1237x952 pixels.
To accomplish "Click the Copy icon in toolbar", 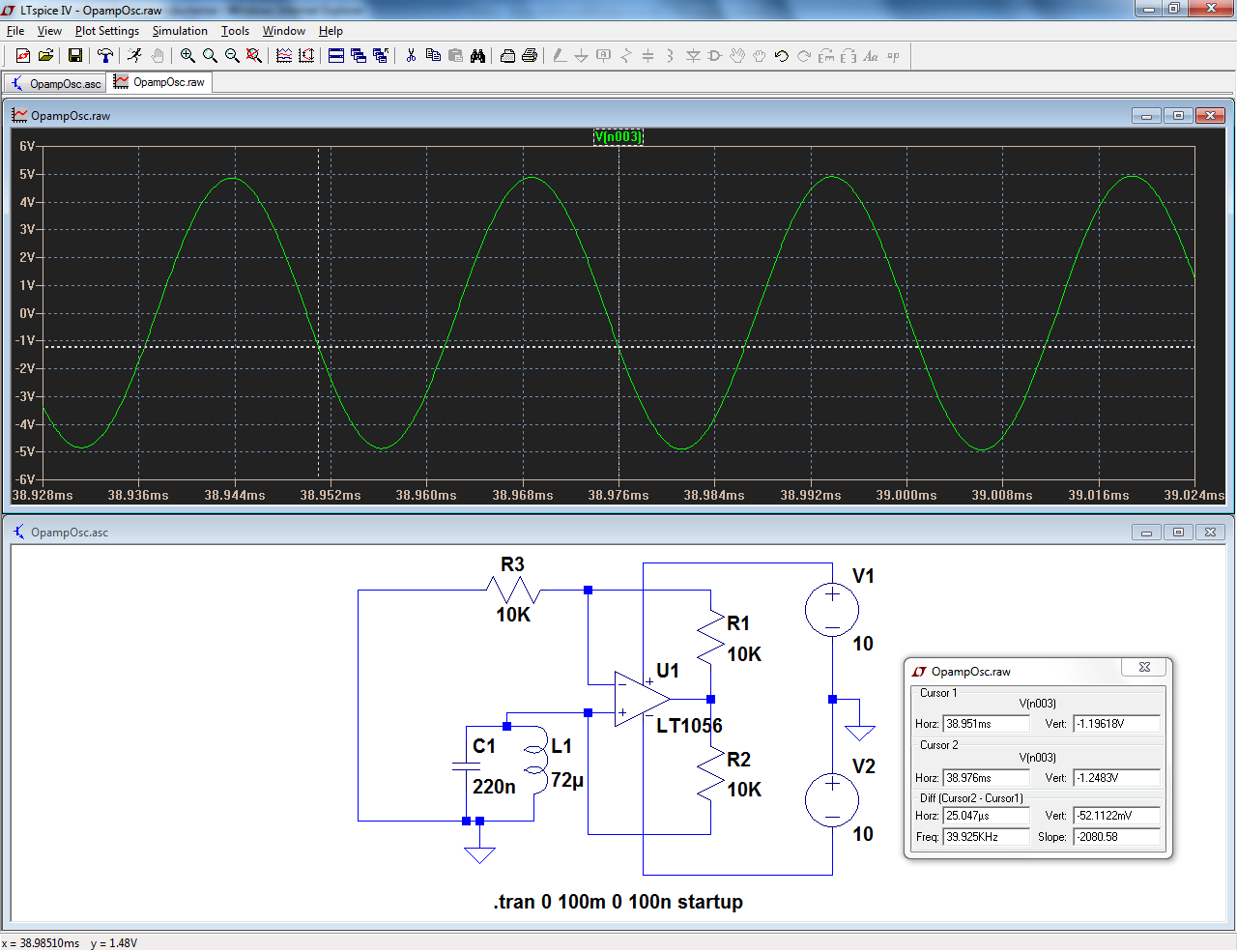I will [x=433, y=56].
